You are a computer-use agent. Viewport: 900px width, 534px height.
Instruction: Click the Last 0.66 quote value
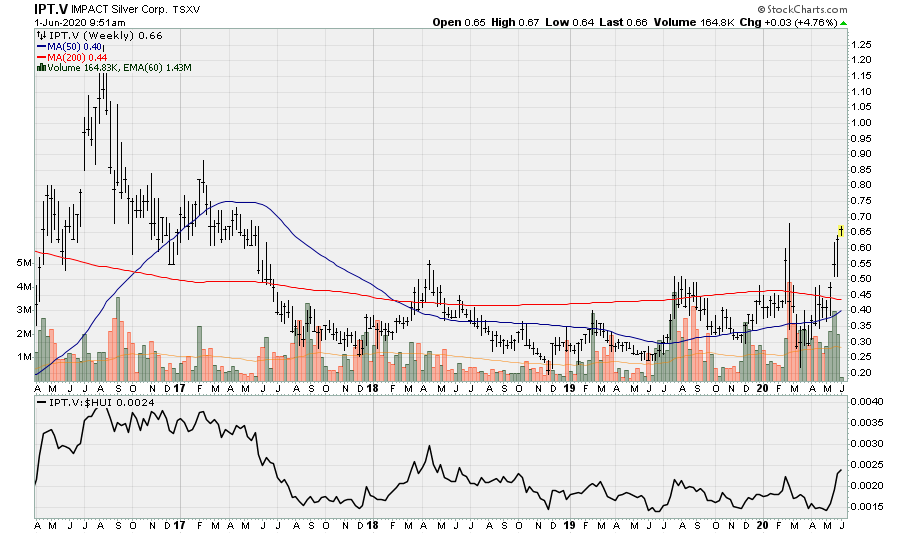point(623,23)
